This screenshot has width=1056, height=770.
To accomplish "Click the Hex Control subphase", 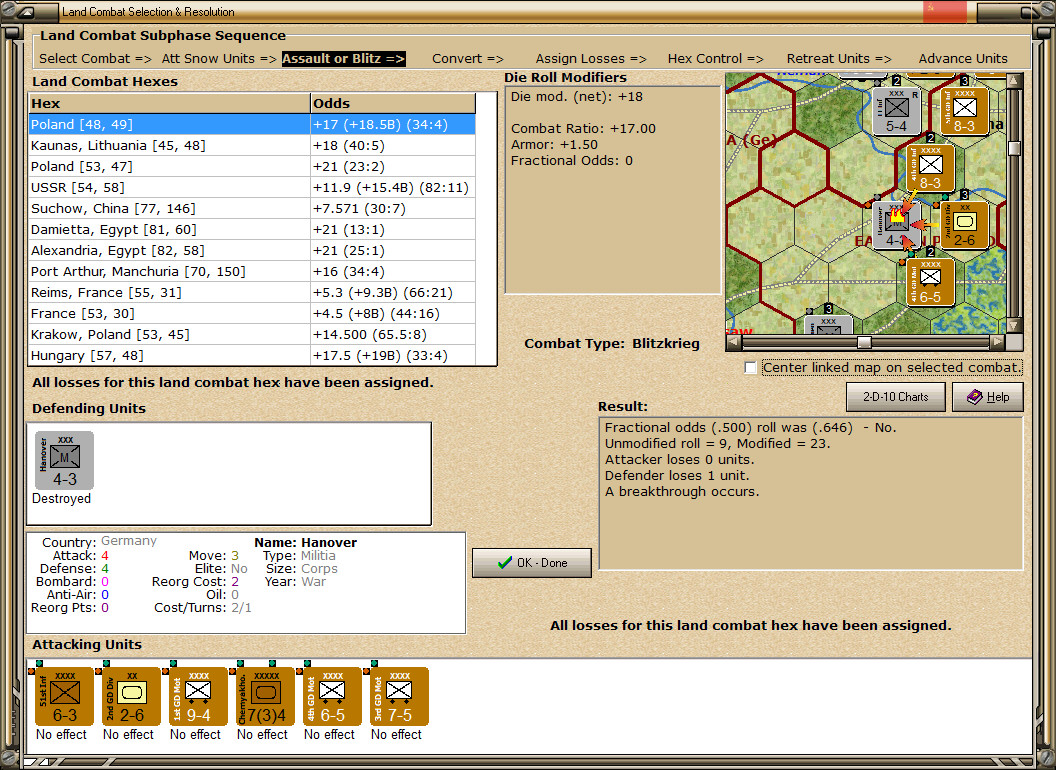I will (715, 59).
